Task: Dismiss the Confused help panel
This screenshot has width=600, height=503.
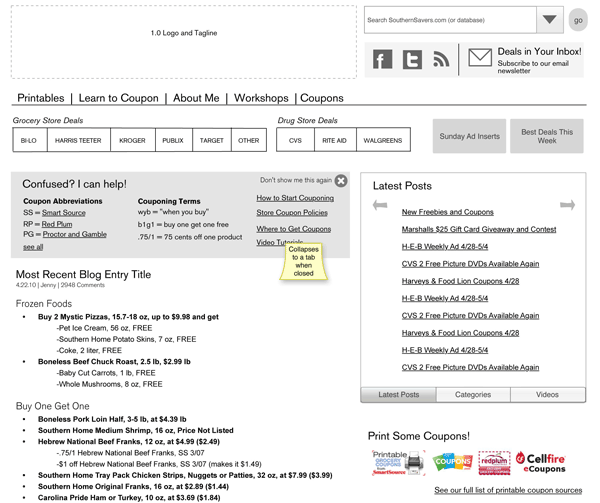Action: point(341,181)
